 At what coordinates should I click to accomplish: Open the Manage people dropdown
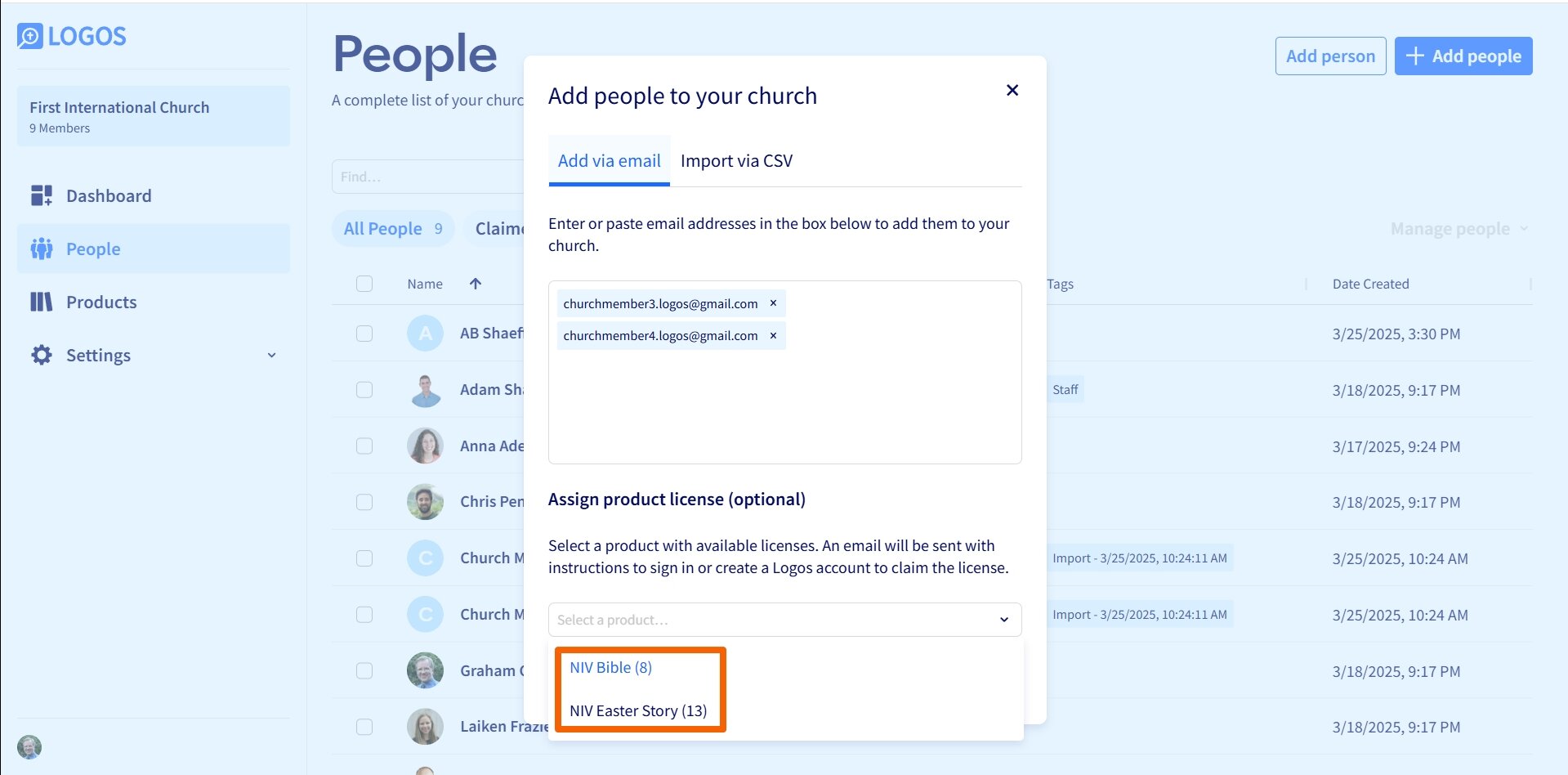click(1459, 229)
